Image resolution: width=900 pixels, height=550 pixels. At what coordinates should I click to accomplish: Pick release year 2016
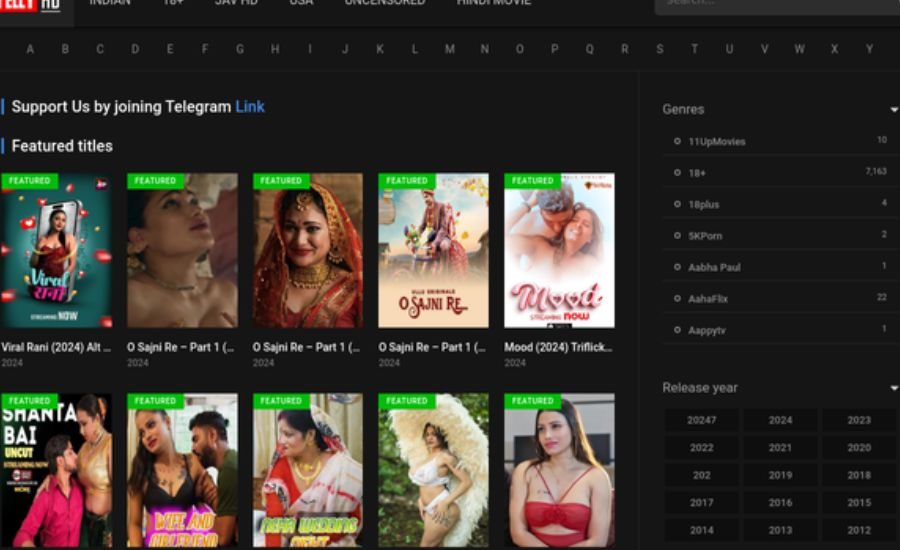pos(781,503)
